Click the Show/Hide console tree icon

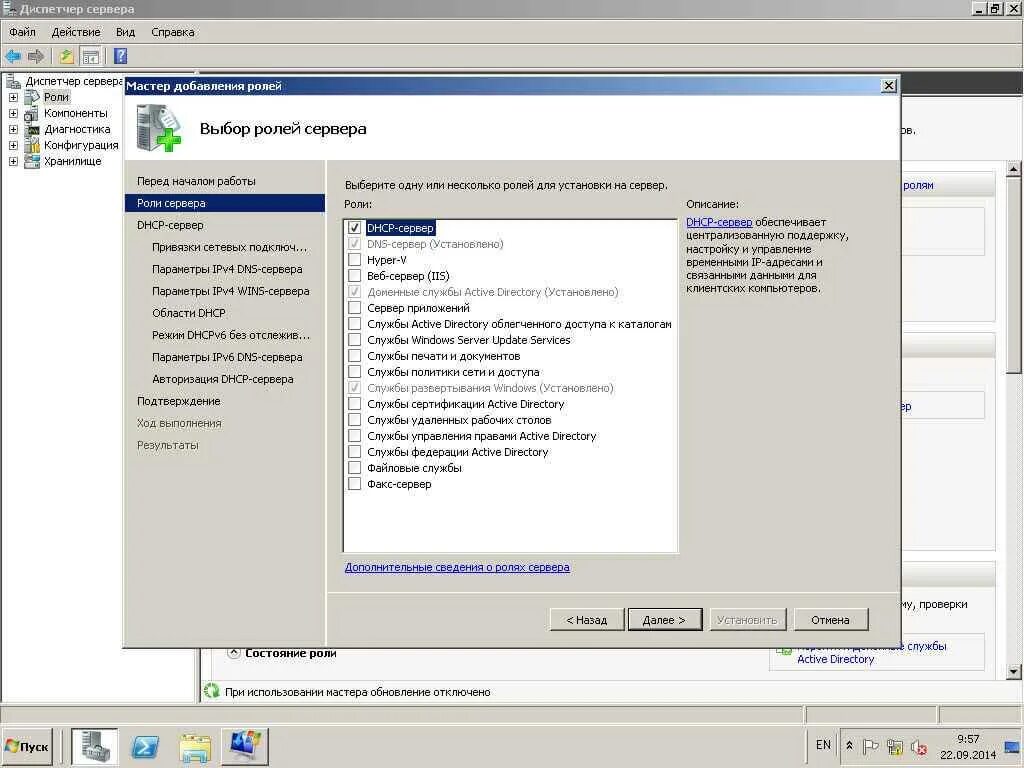click(x=91, y=57)
